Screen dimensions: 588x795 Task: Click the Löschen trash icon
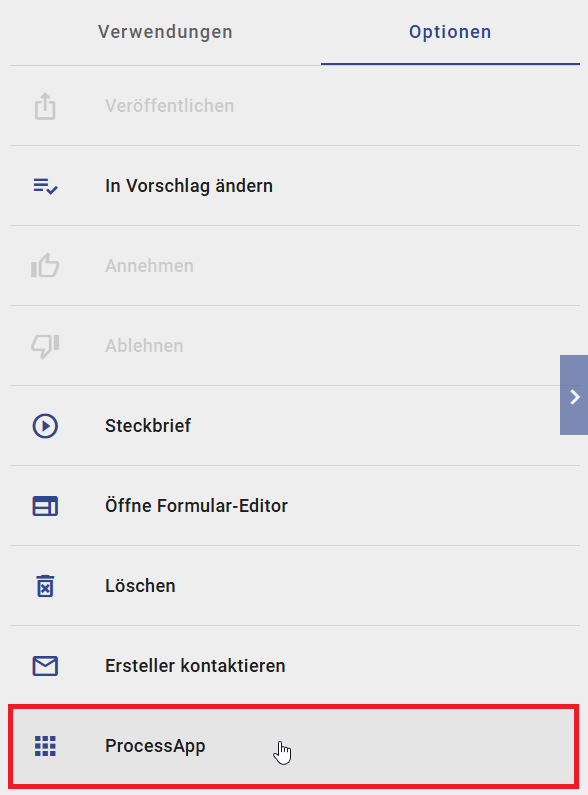45,586
